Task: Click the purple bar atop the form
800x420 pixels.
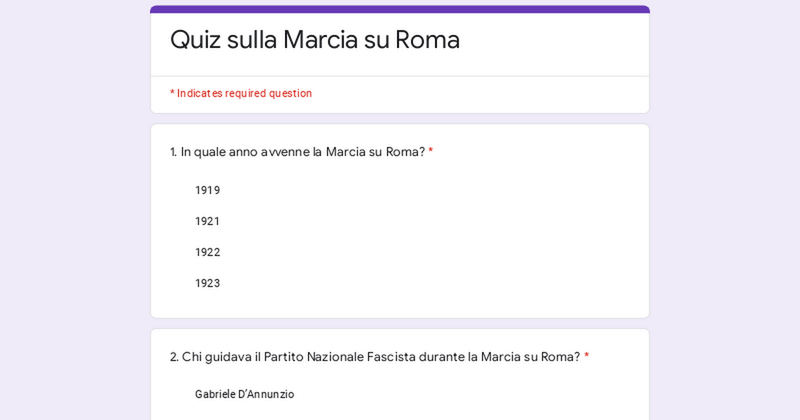Action: [x=400, y=9]
